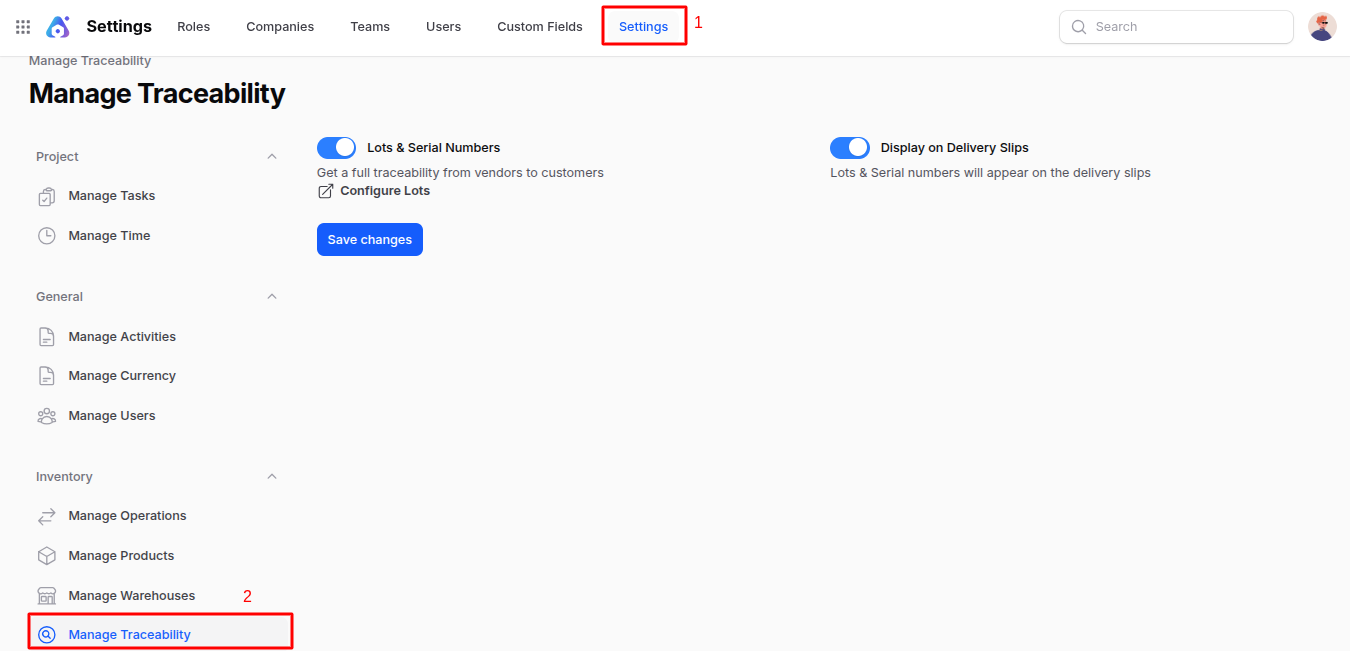
Task: Click the Manage Tasks clipboard icon
Action: tap(46, 197)
